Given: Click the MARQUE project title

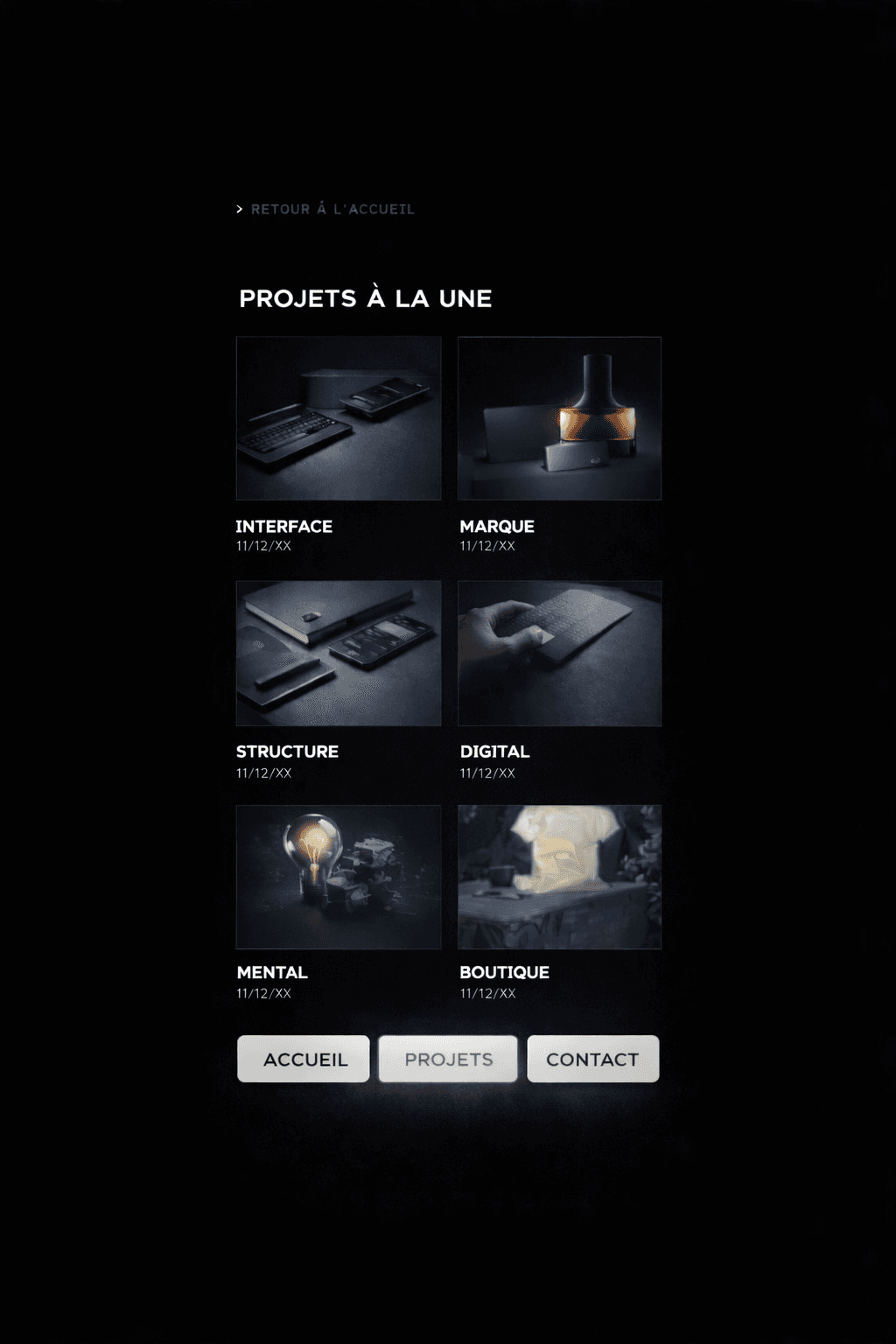Looking at the screenshot, I should pyautogui.click(x=497, y=527).
